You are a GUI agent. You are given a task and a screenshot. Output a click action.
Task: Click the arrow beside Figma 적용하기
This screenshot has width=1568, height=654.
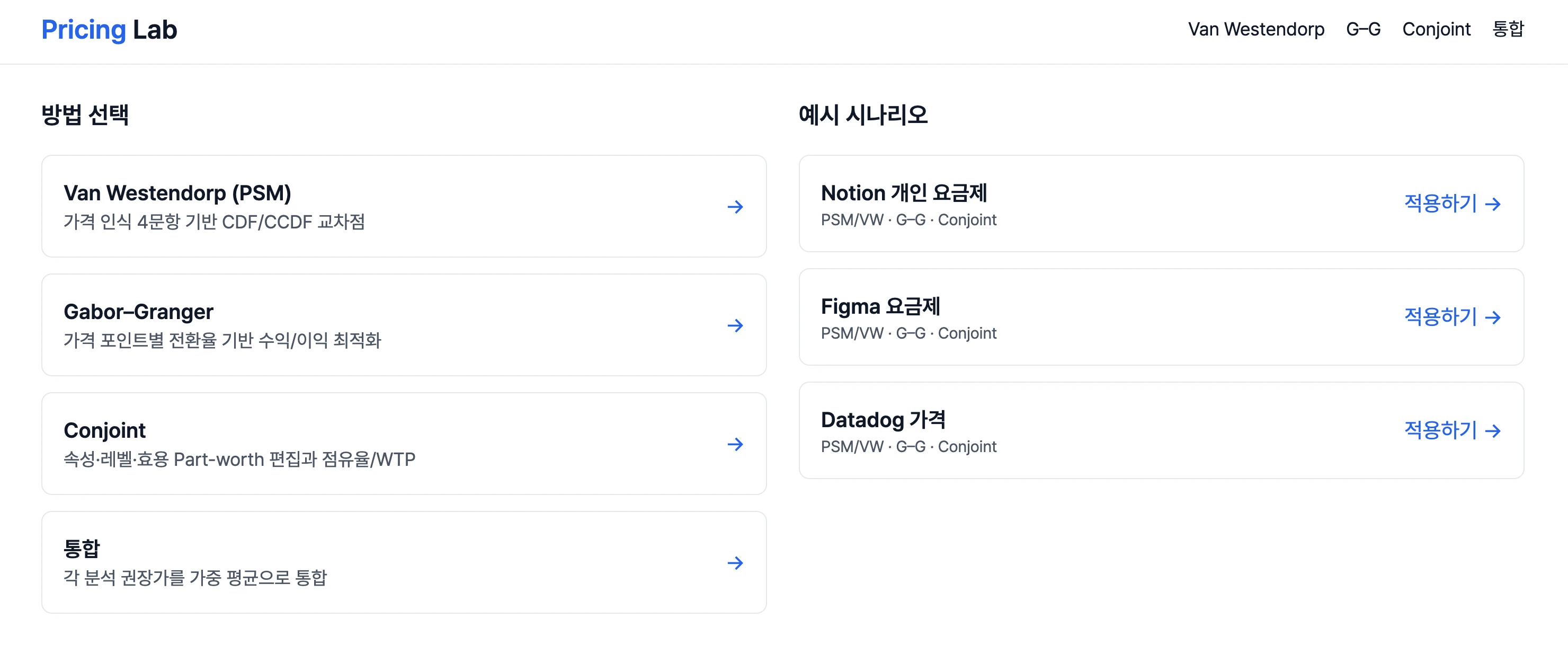(x=1493, y=317)
